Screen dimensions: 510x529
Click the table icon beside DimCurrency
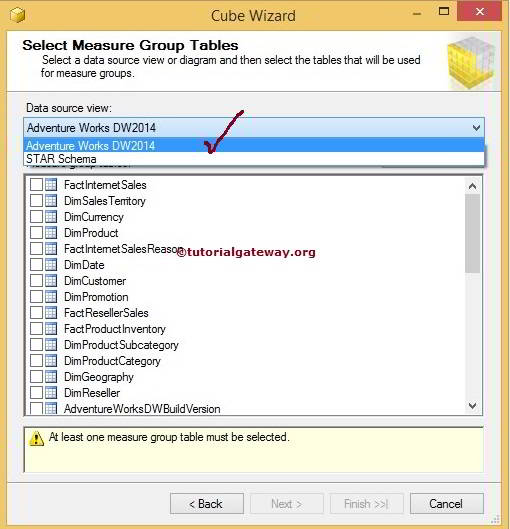coord(51,217)
